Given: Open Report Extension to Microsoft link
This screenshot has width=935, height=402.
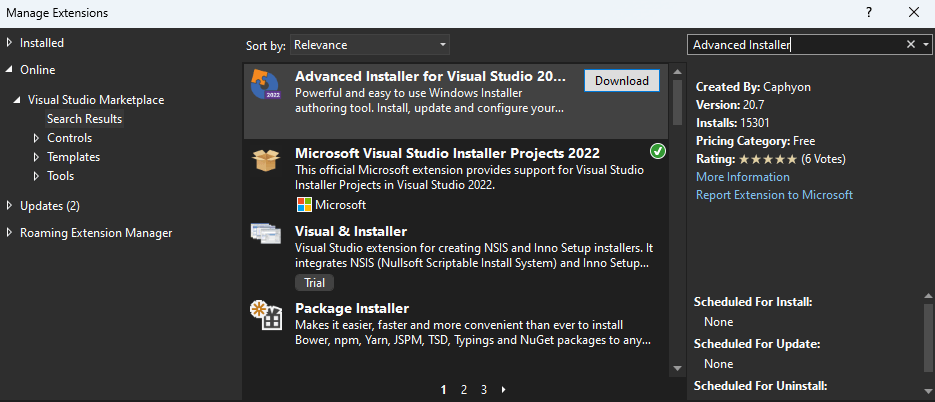Looking at the screenshot, I should pyautogui.click(x=774, y=195).
